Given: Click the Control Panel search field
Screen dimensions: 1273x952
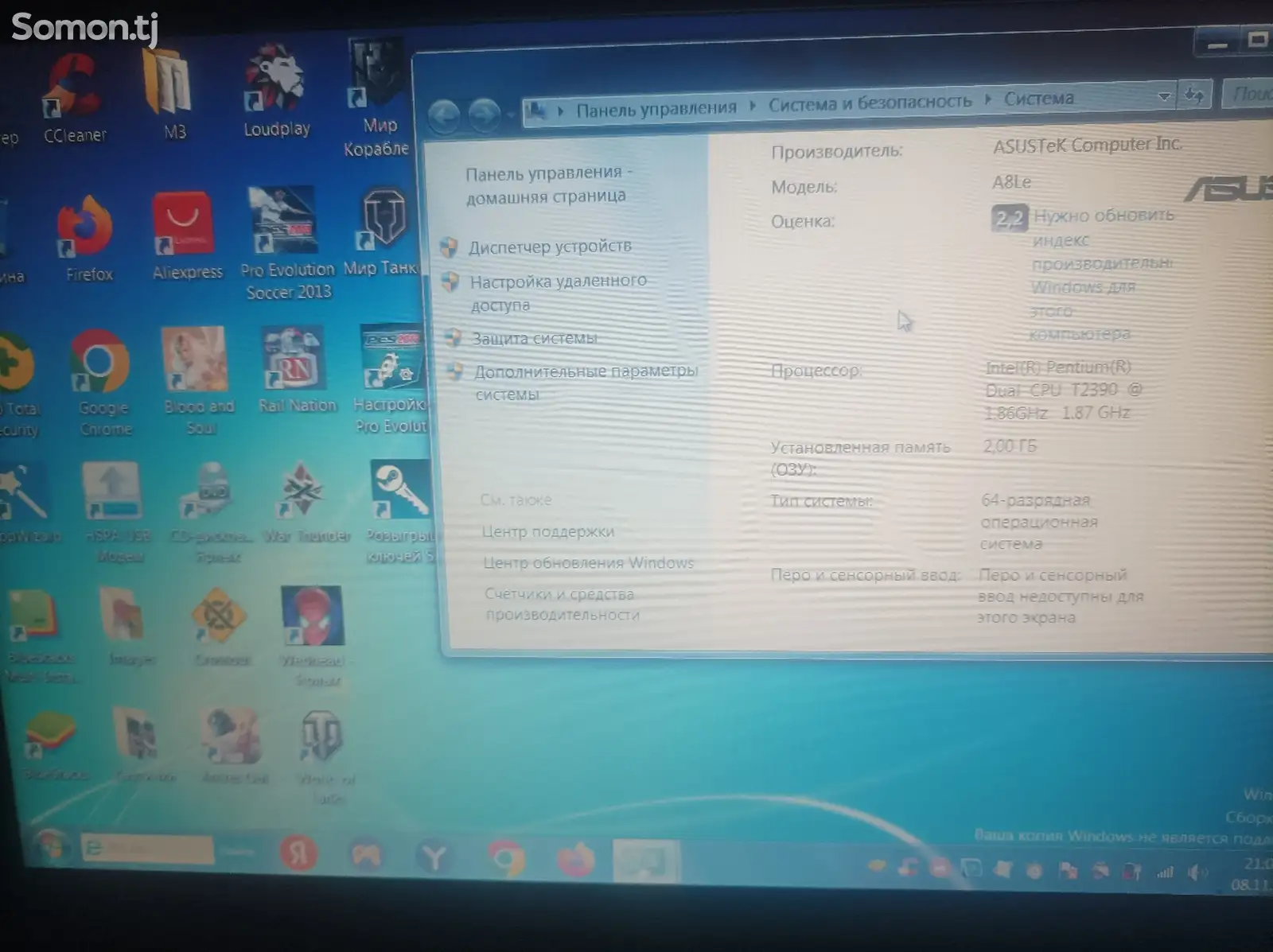Looking at the screenshot, I should coord(1248,93).
